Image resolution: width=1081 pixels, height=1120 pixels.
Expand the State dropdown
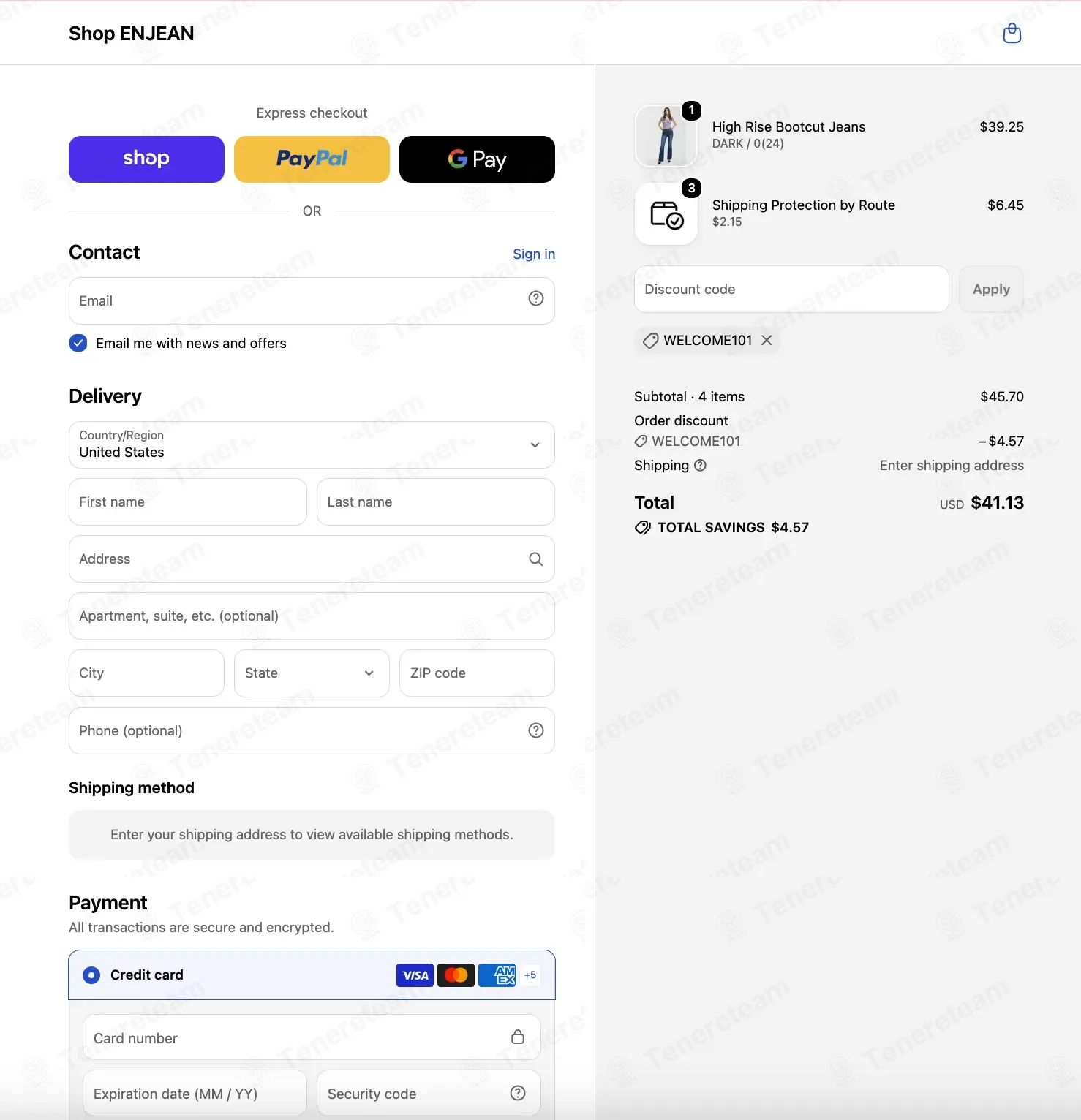coord(312,673)
